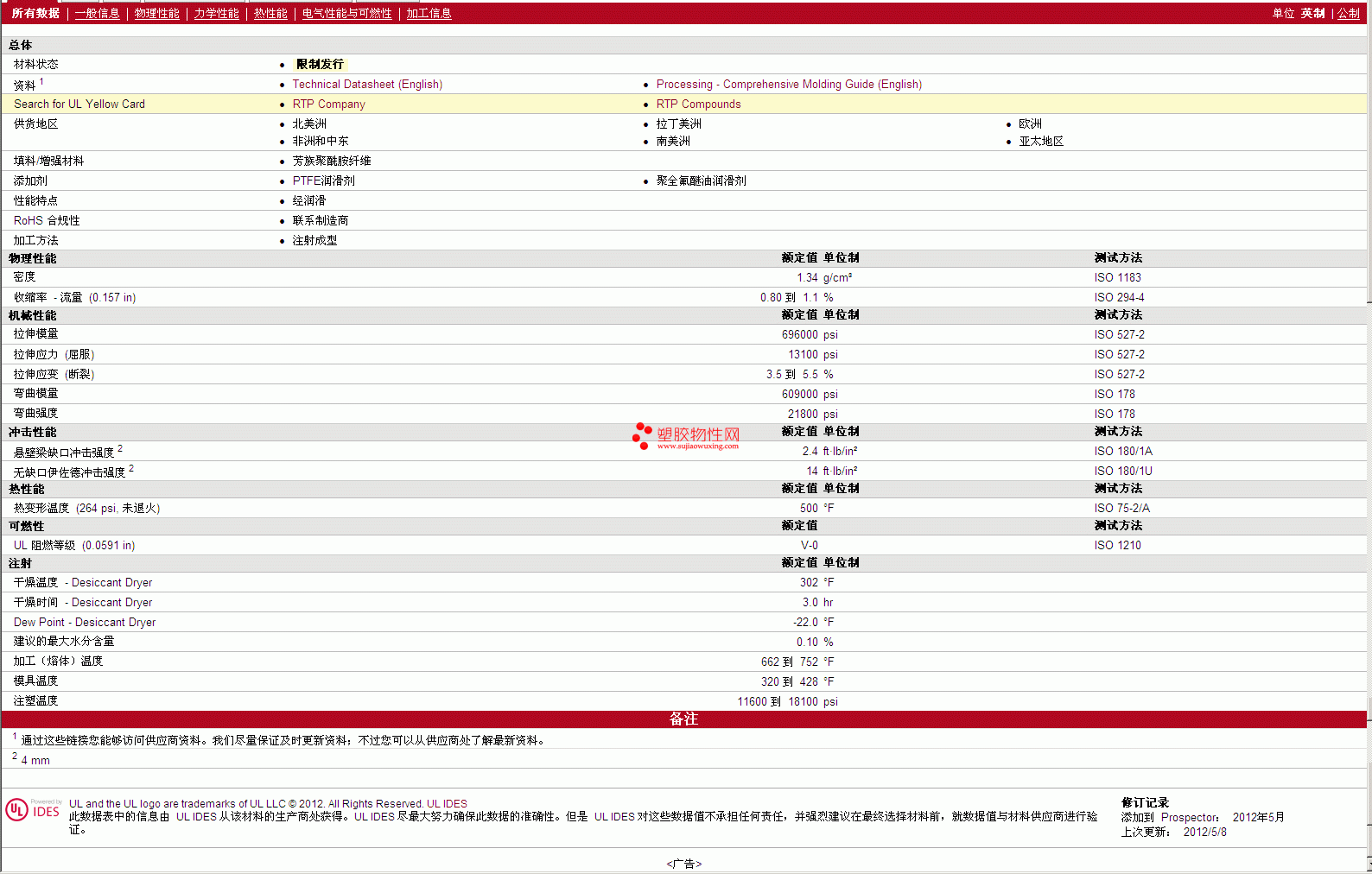Click tensile stress value 13100 psi
1372x874 pixels.
[x=812, y=354]
